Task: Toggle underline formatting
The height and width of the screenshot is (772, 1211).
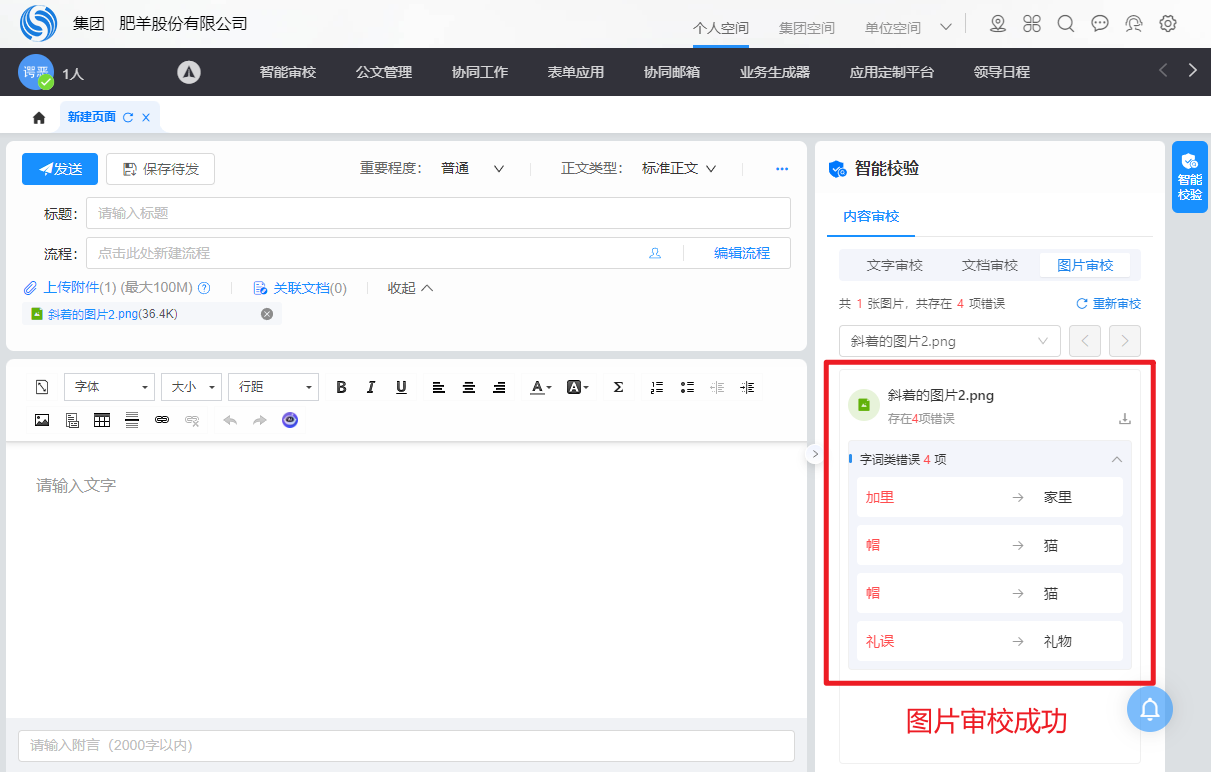Action: 401,387
